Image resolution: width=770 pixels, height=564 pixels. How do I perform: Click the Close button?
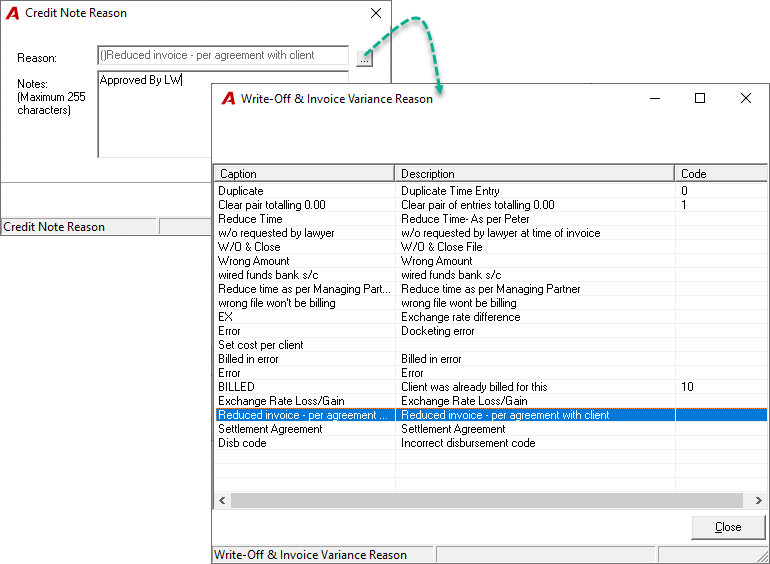click(728, 527)
